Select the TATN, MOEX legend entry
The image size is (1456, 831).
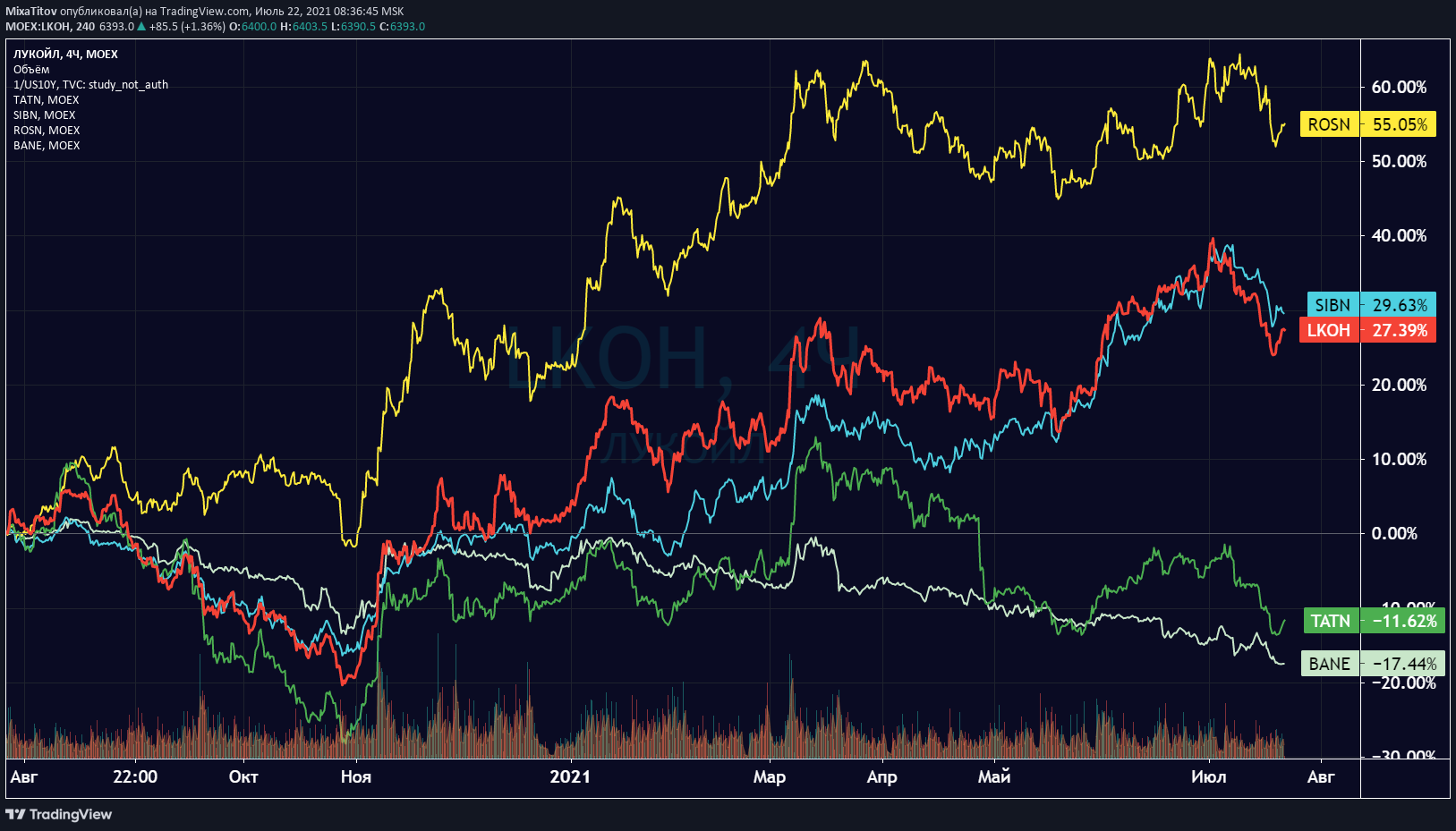(47, 99)
